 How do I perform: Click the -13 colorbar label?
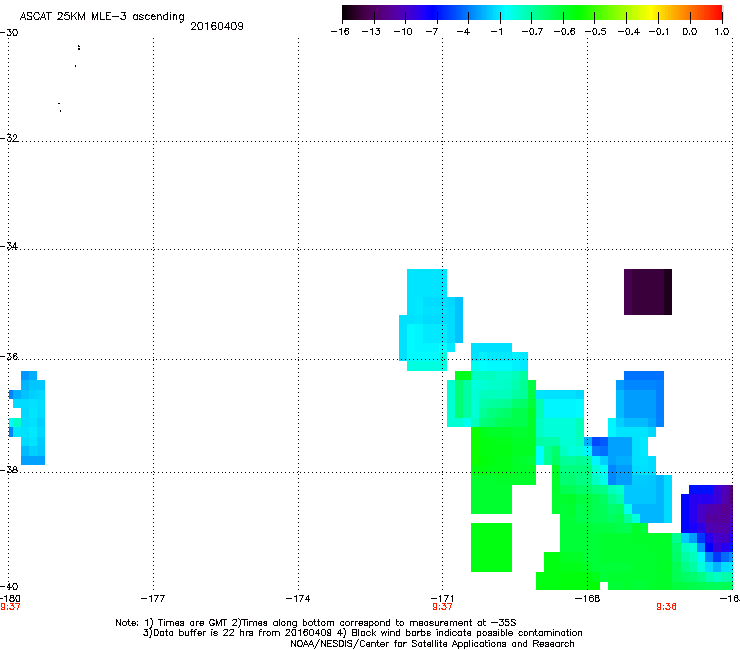[x=371, y=32]
